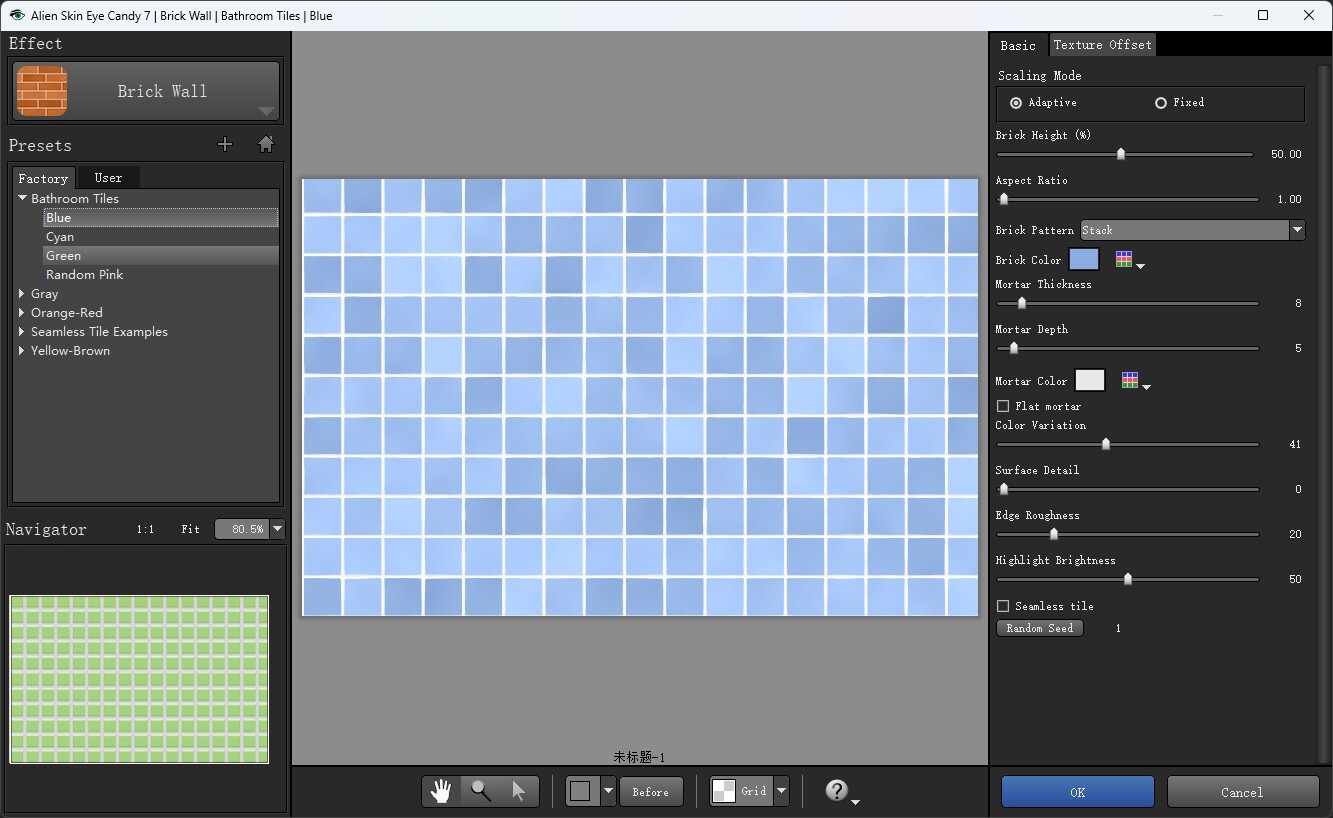This screenshot has height=818, width=1333.
Task: Select the Magnifier zoom tool
Action: coord(481,791)
